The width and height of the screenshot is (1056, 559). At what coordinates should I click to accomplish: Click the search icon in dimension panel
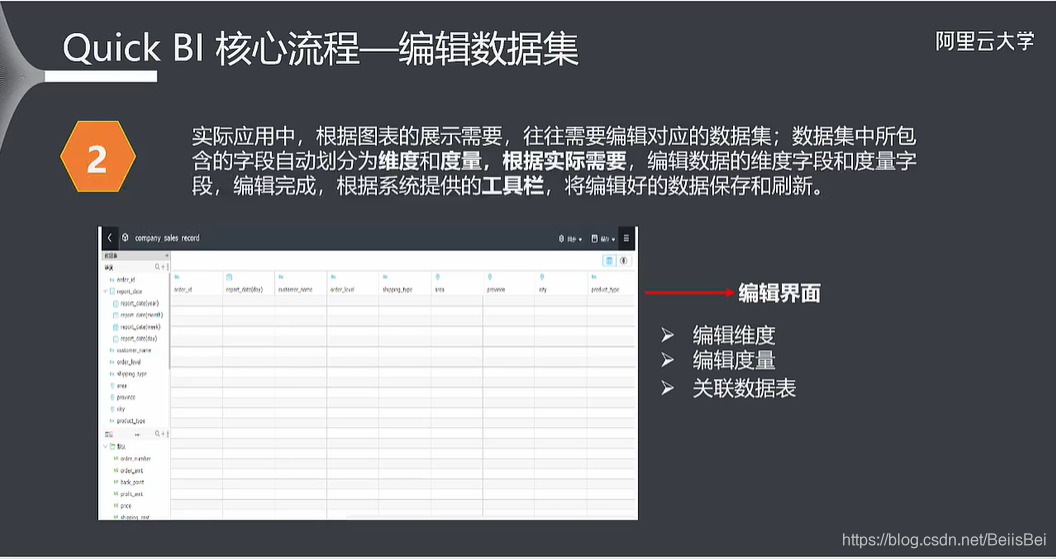[x=158, y=267]
